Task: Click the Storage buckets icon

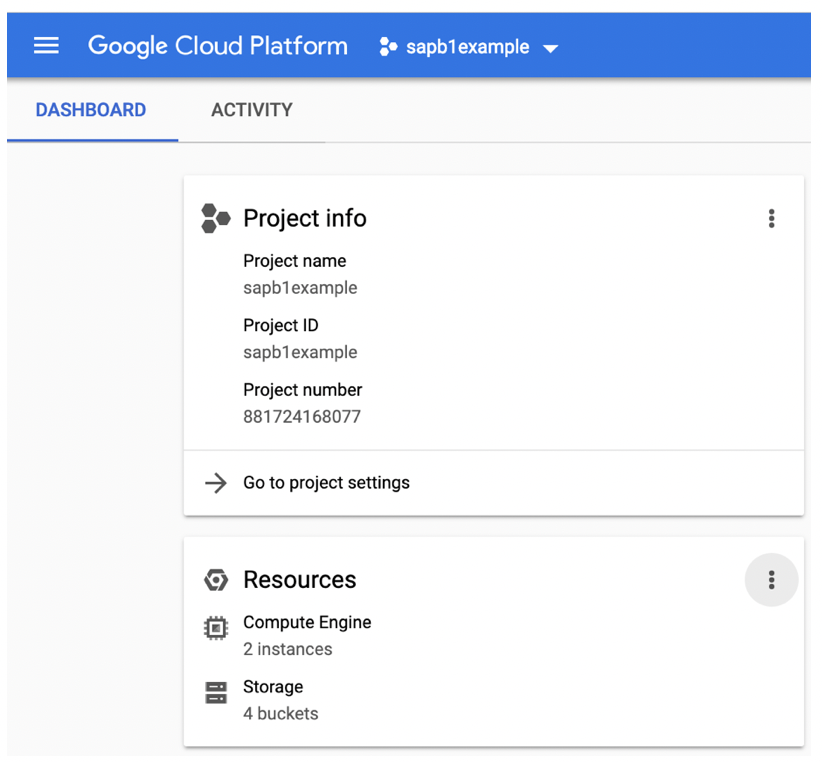Action: tap(215, 693)
